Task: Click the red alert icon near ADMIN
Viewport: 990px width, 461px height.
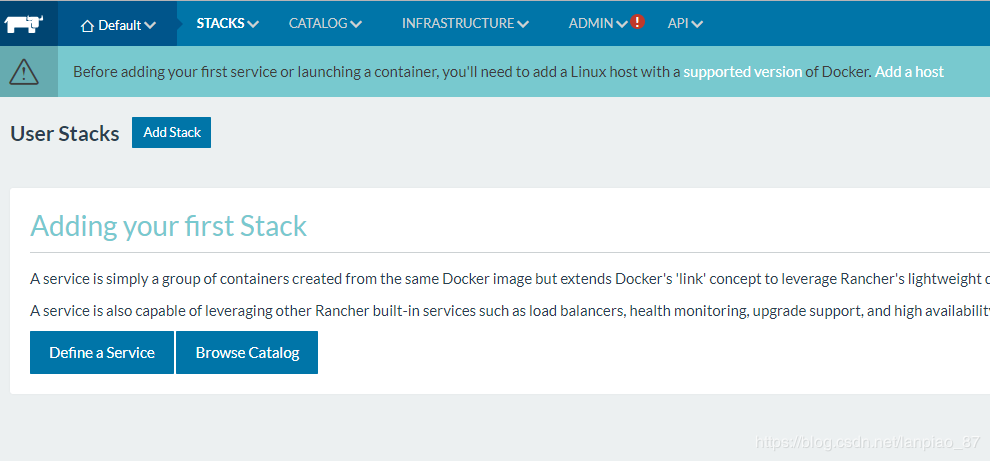Action: 638,22
